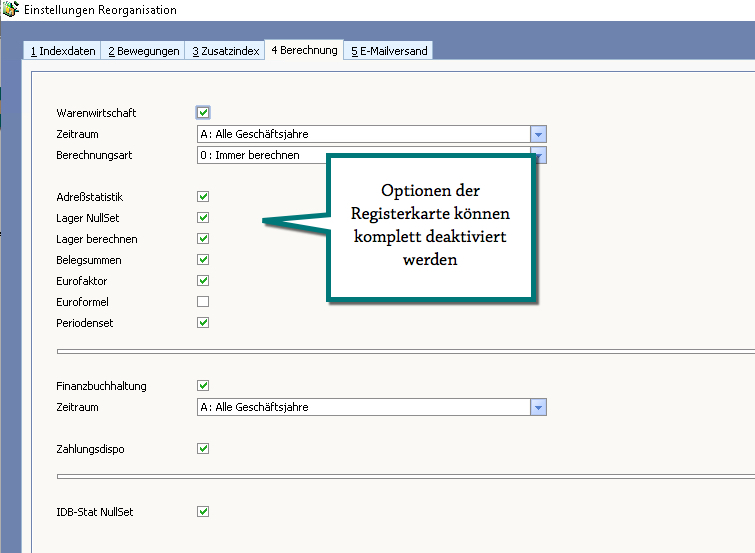Uncheck the Belegsummen checkbox
The image size is (755, 553).
pos(203,260)
